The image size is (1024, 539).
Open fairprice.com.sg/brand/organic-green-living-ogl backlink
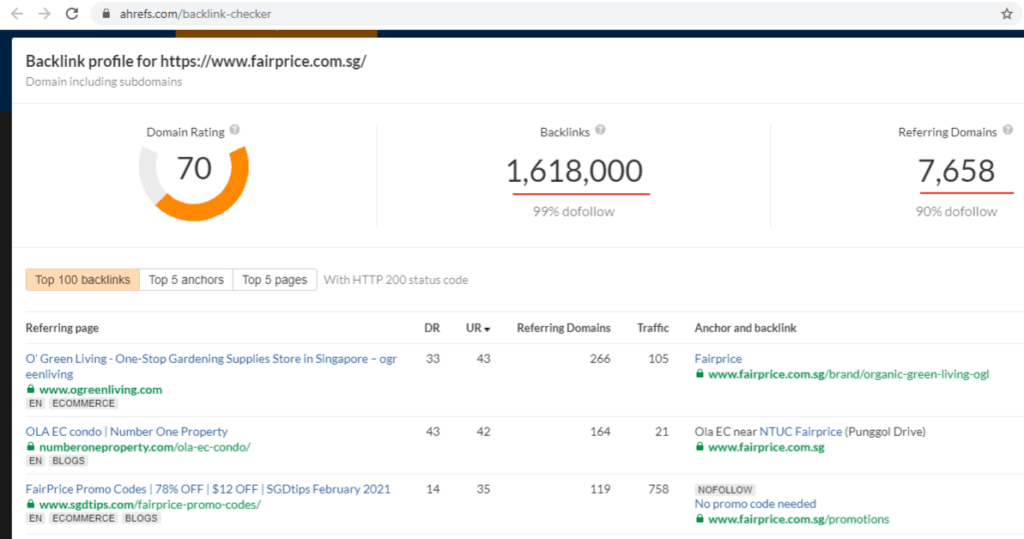(x=848, y=374)
